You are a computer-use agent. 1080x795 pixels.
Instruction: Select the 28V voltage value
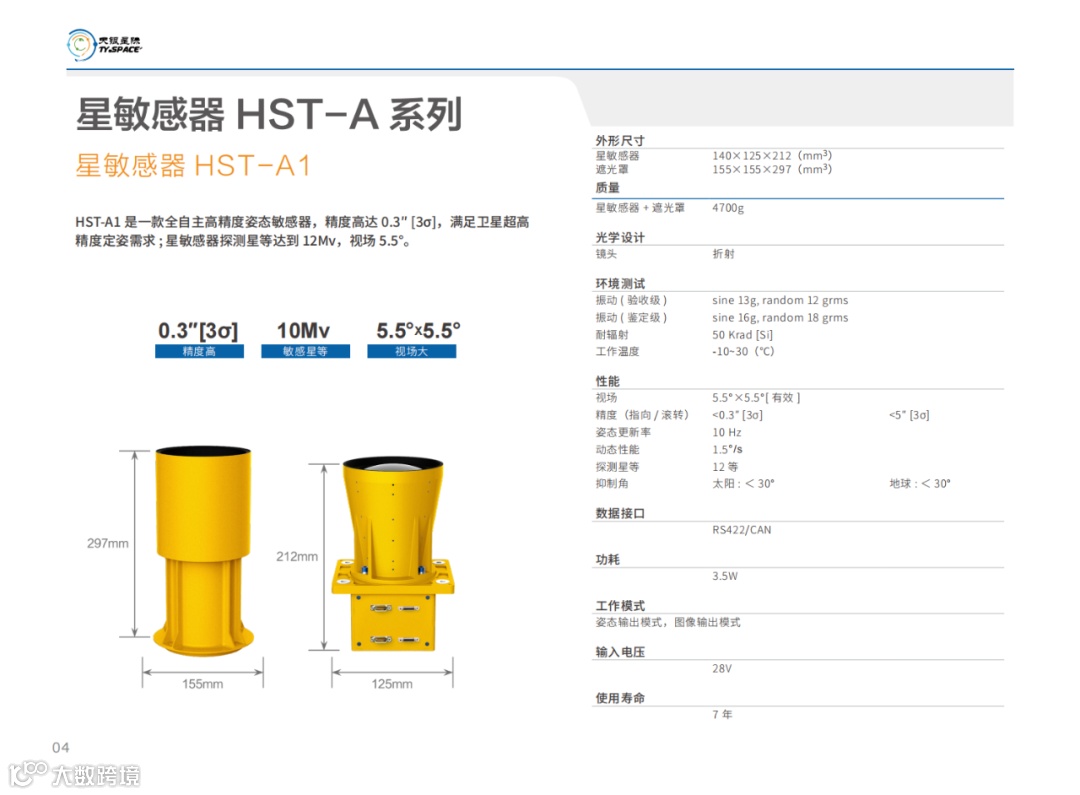pos(722,668)
